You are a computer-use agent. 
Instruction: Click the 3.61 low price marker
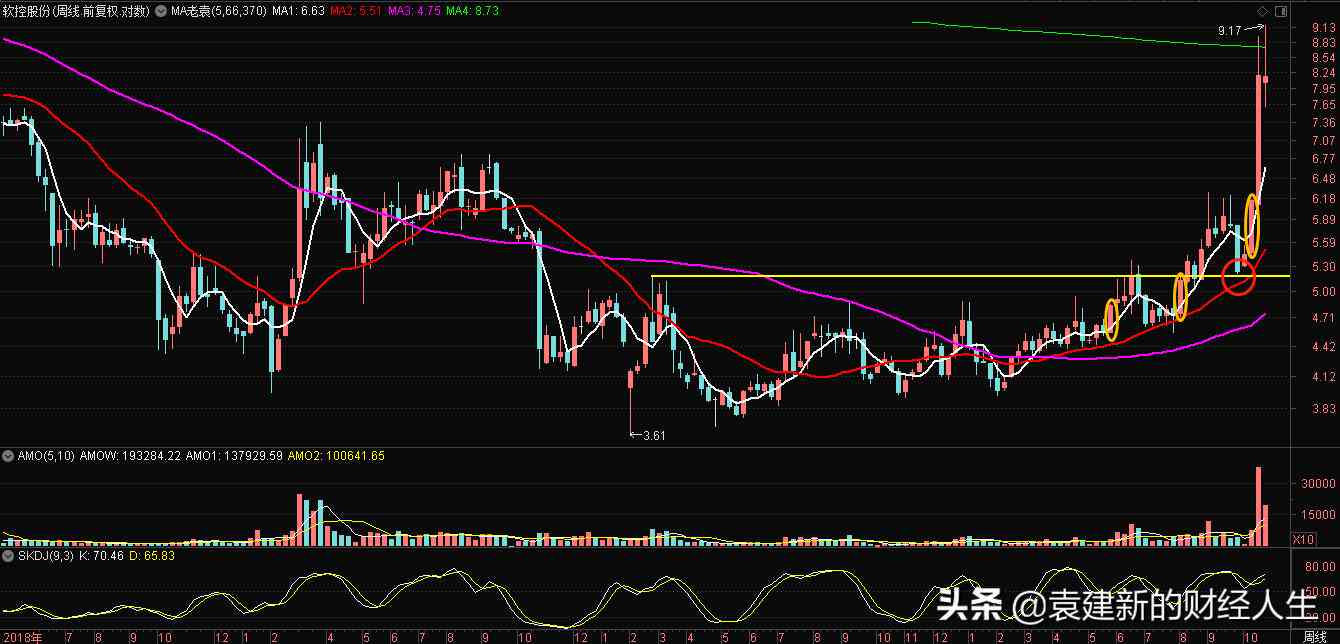coord(653,435)
